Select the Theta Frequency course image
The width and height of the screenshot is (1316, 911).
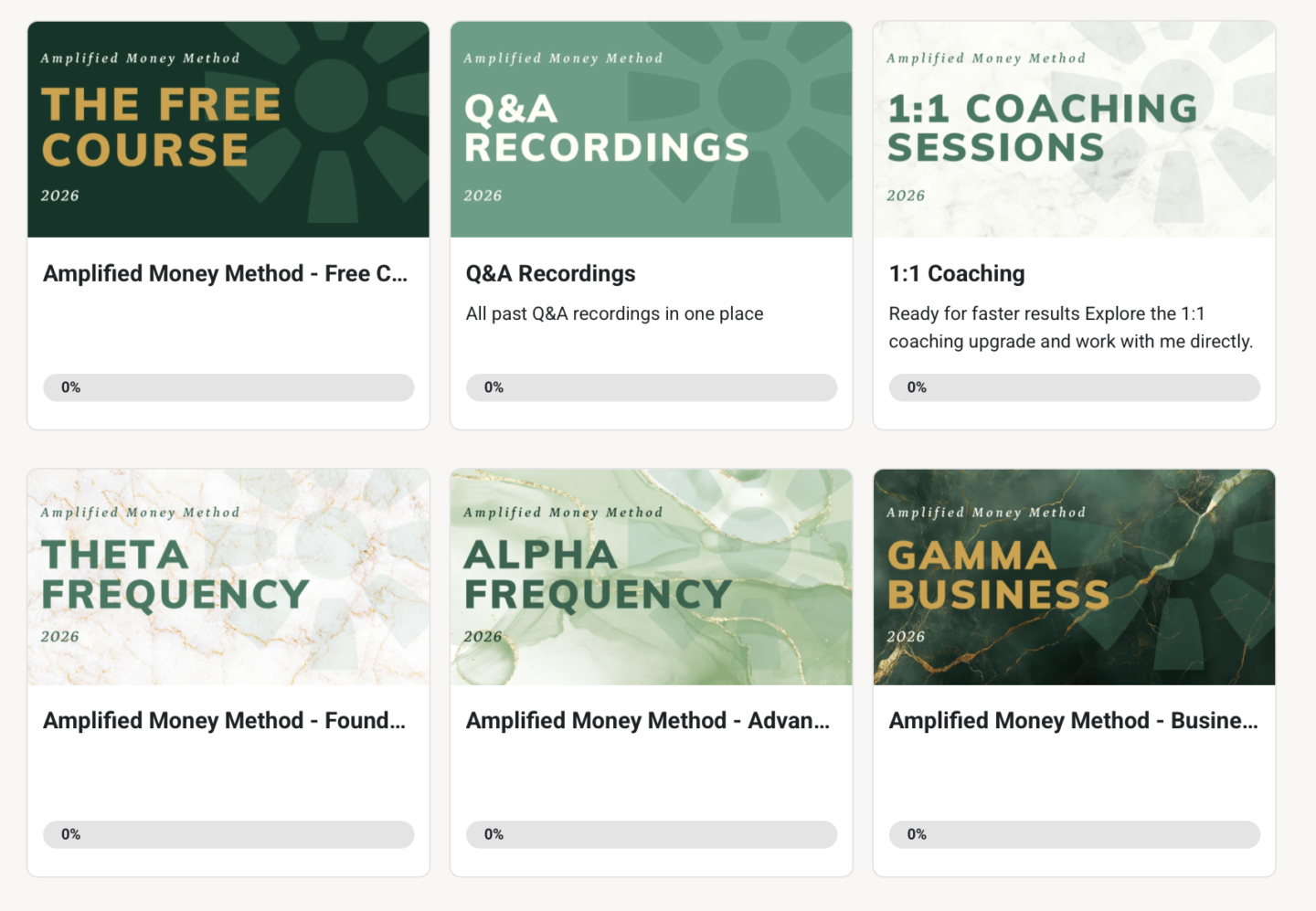[x=228, y=577]
